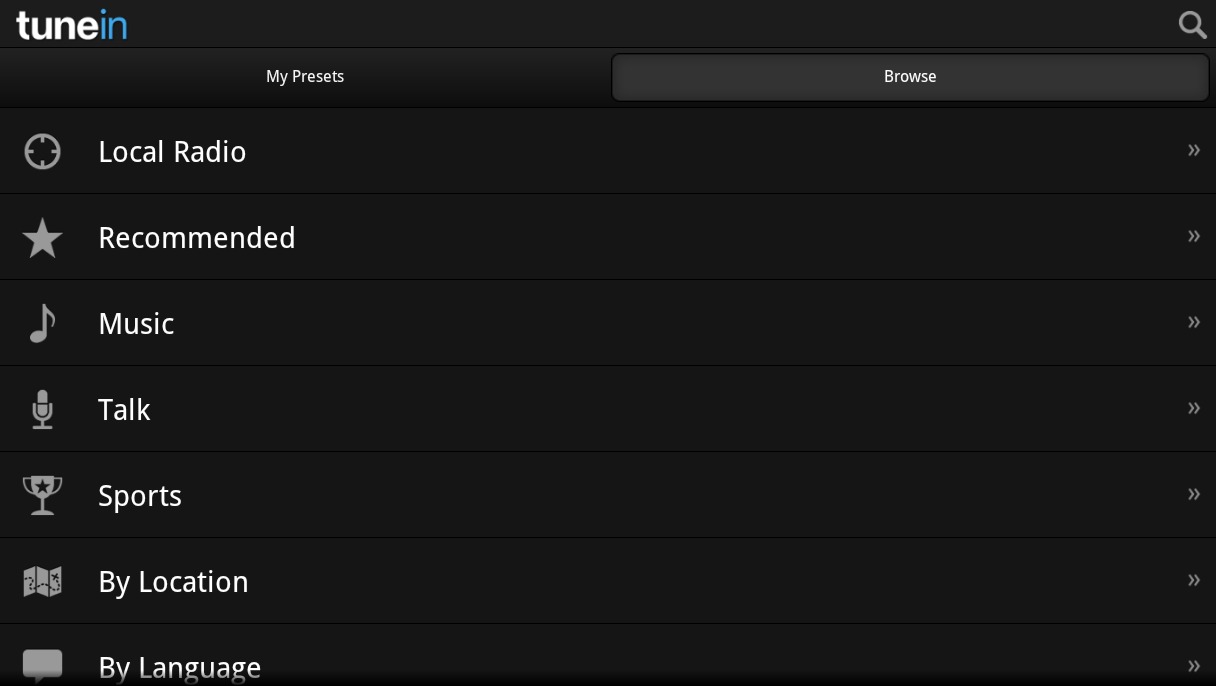The width and height of the screenshot is (1216, 686).
Task: Expand the Talk category chevron
Action: tap(1193, 409)
